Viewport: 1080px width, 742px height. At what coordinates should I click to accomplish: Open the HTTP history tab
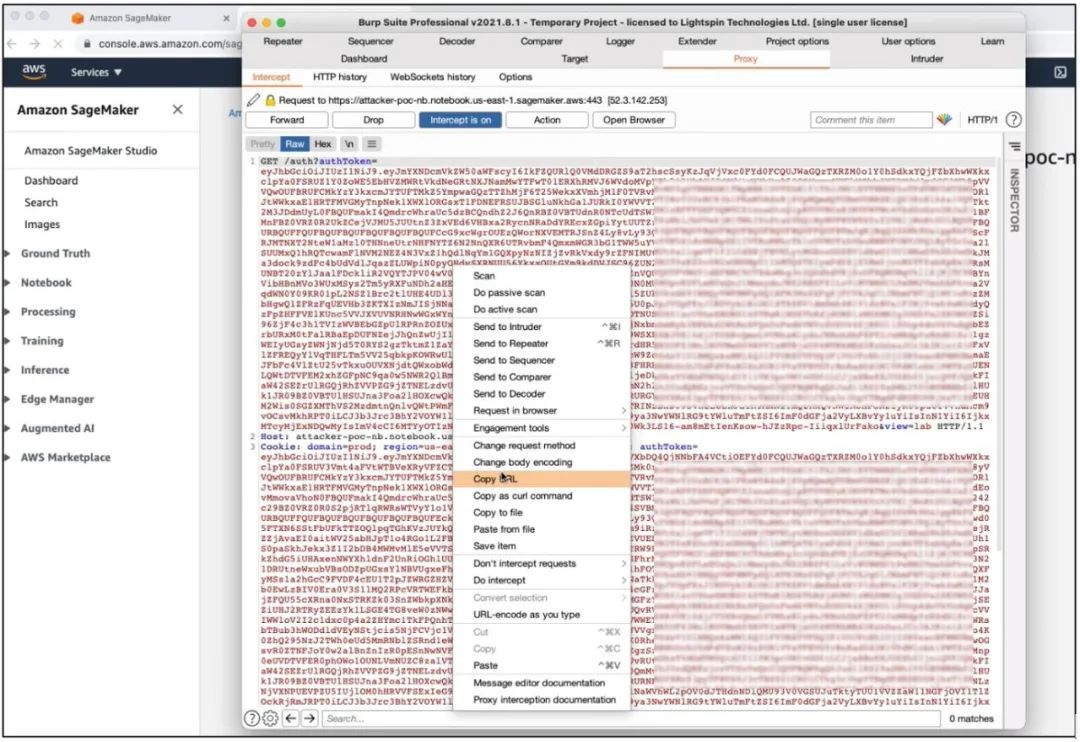pyautogui.click(x=340, y=77)
